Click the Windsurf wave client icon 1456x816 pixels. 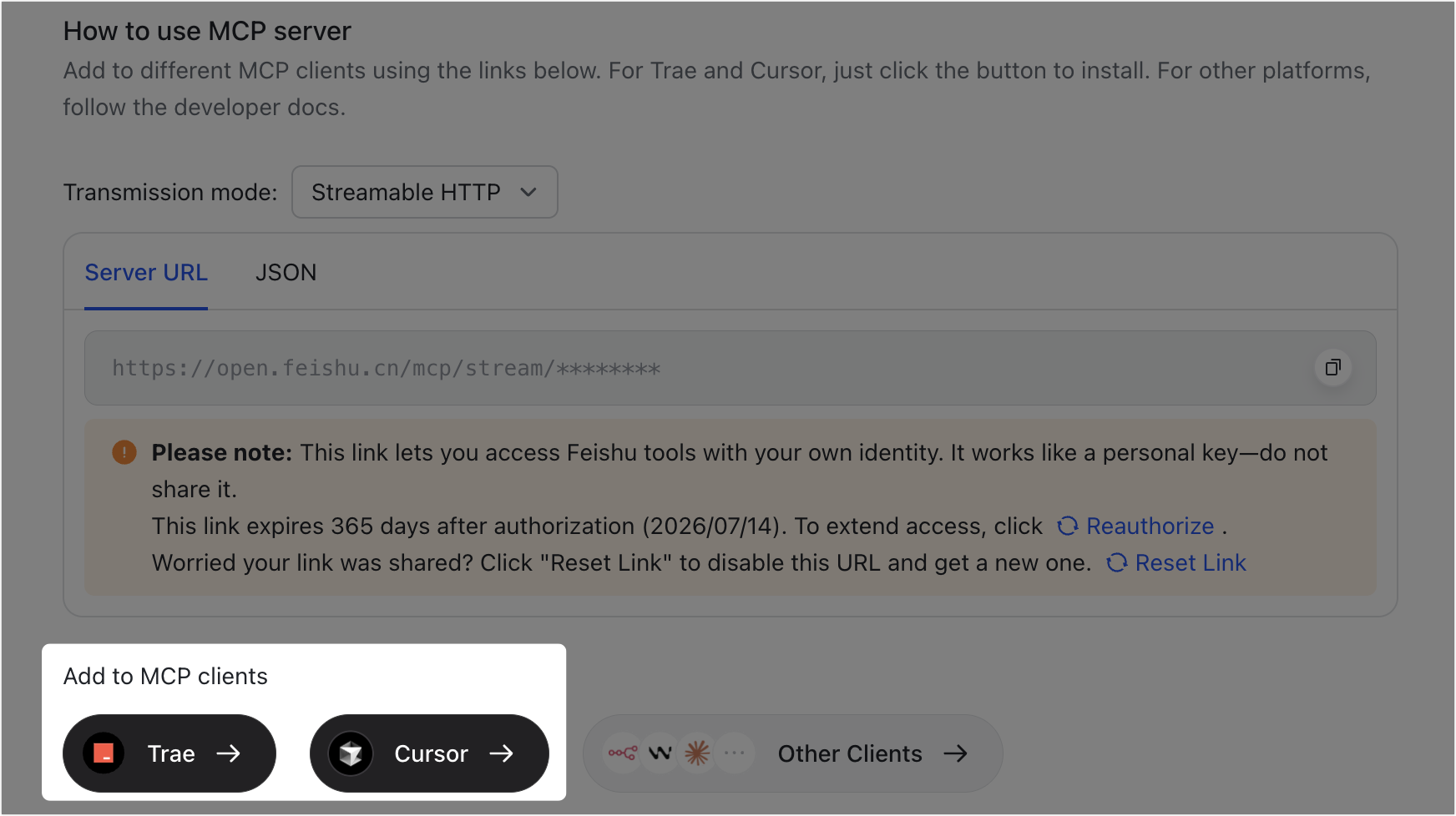pos(660,753)
